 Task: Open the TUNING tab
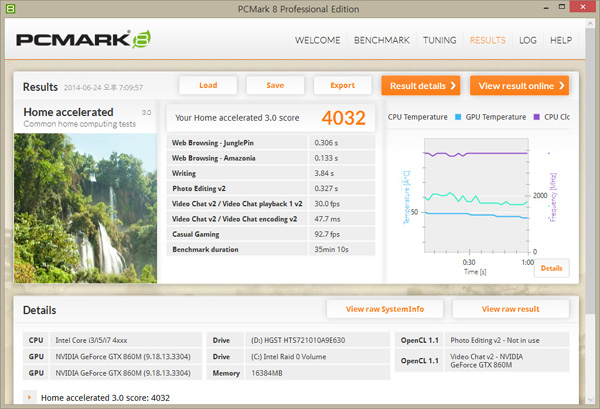(439, 40)
